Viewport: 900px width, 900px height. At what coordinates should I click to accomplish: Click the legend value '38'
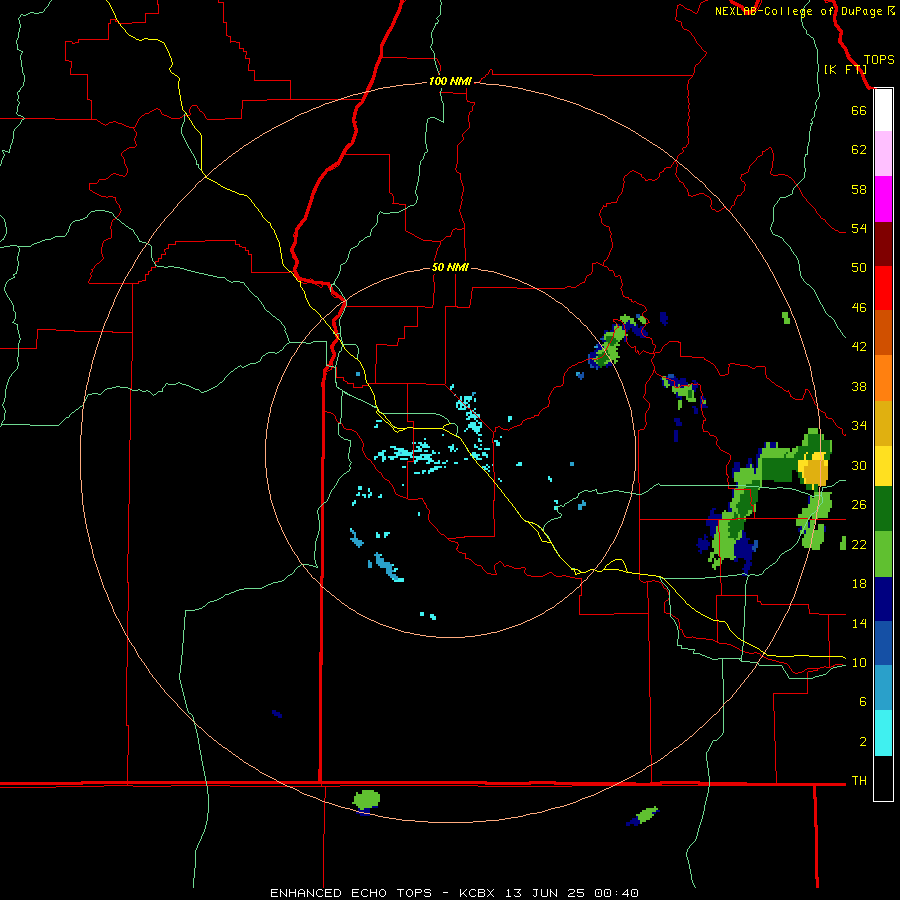coord(859,386)
